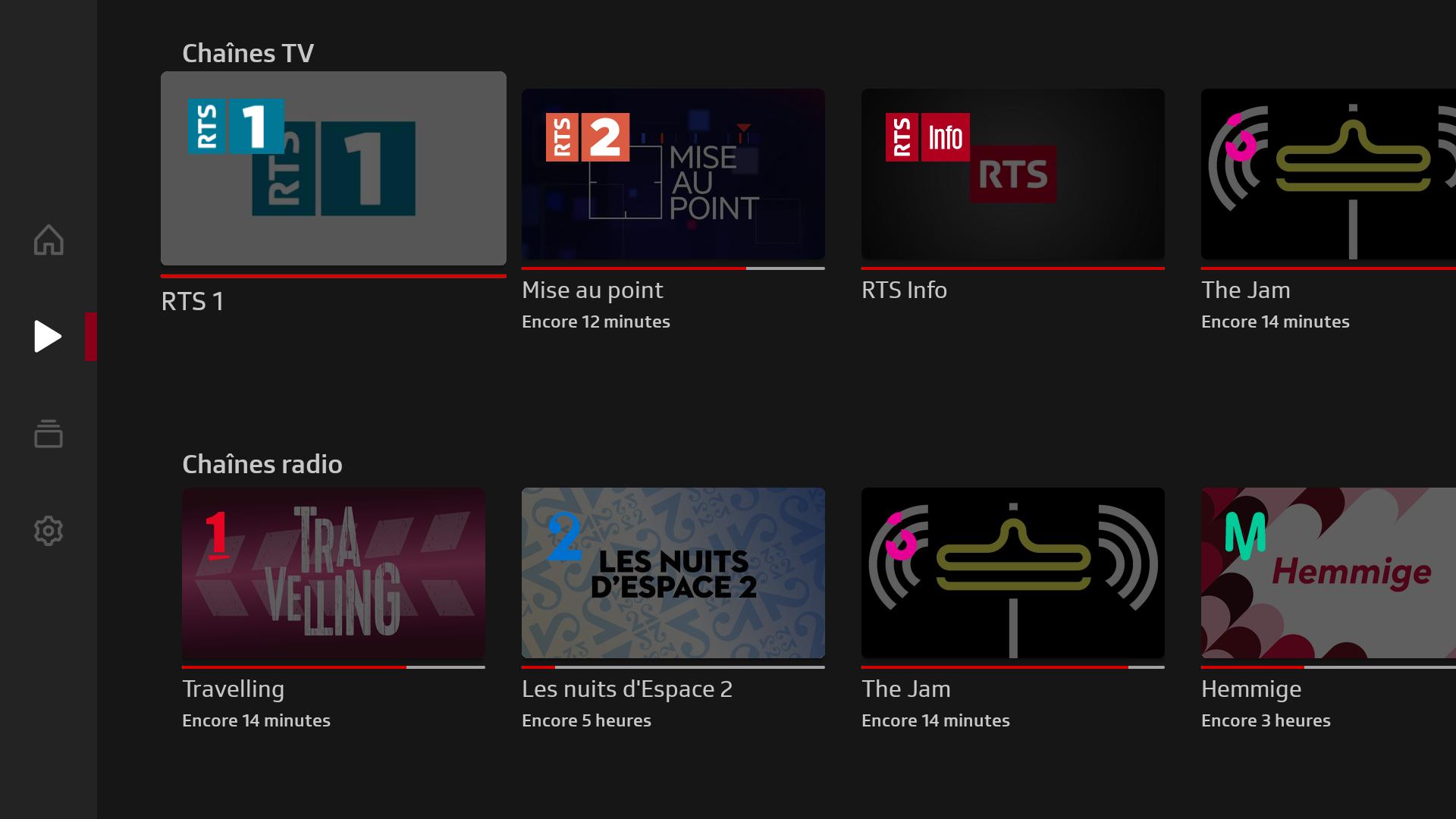The height and width of the screenshot is (819, 1456).
Task: Click the Travelling progress bar
Action: click(x=334, y=667)
